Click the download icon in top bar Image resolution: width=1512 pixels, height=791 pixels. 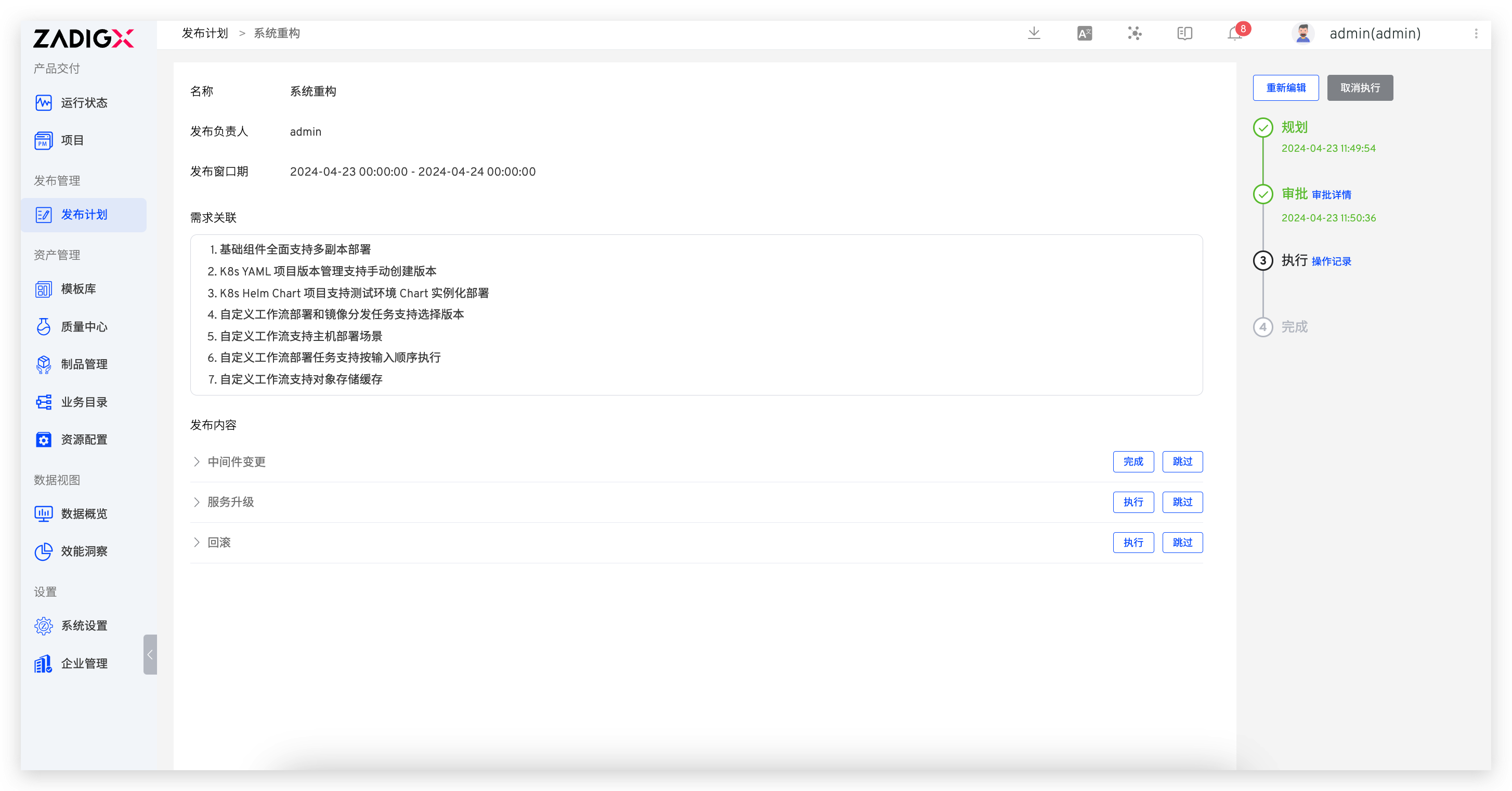coord(1034,33)
